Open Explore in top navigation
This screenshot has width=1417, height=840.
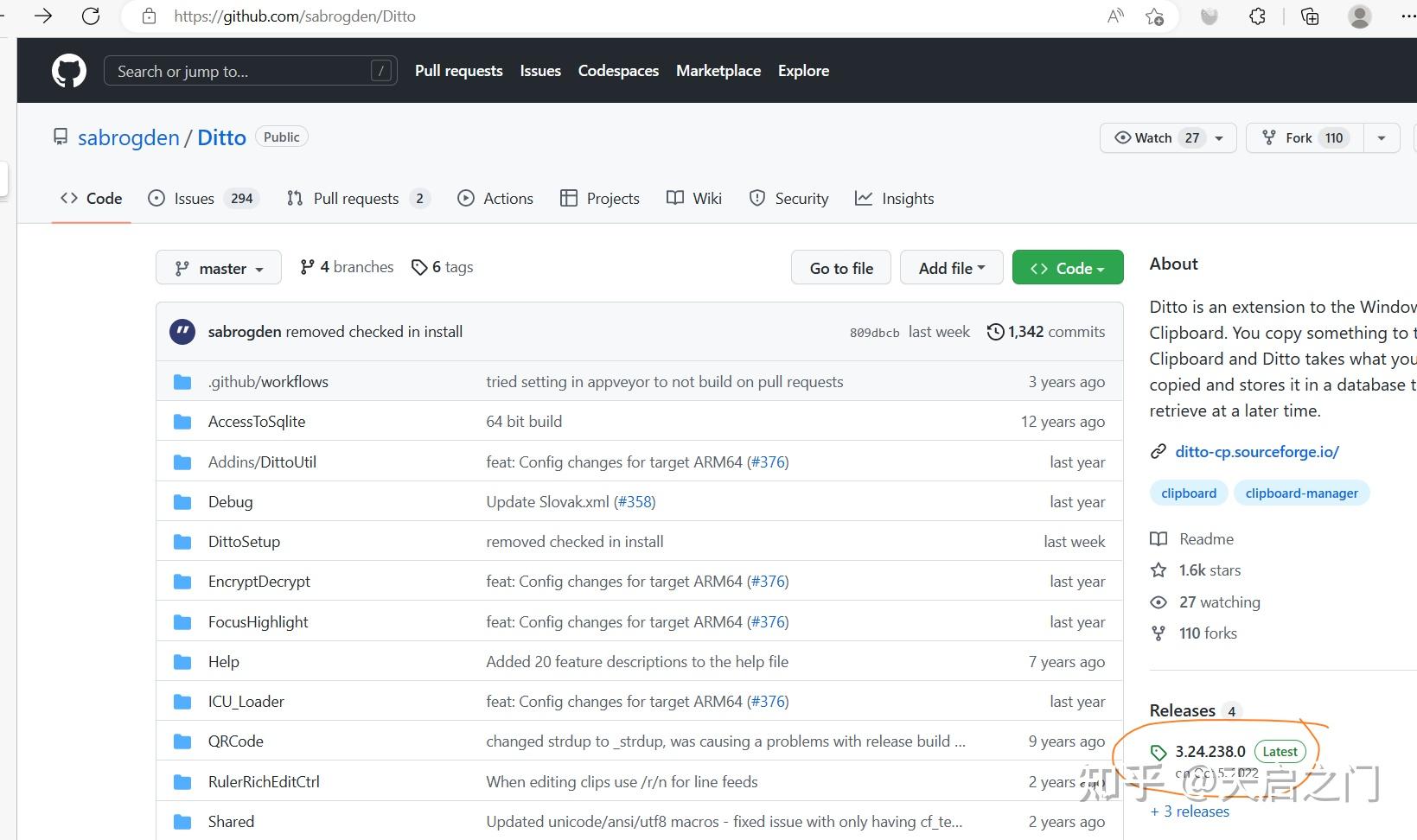803,71
